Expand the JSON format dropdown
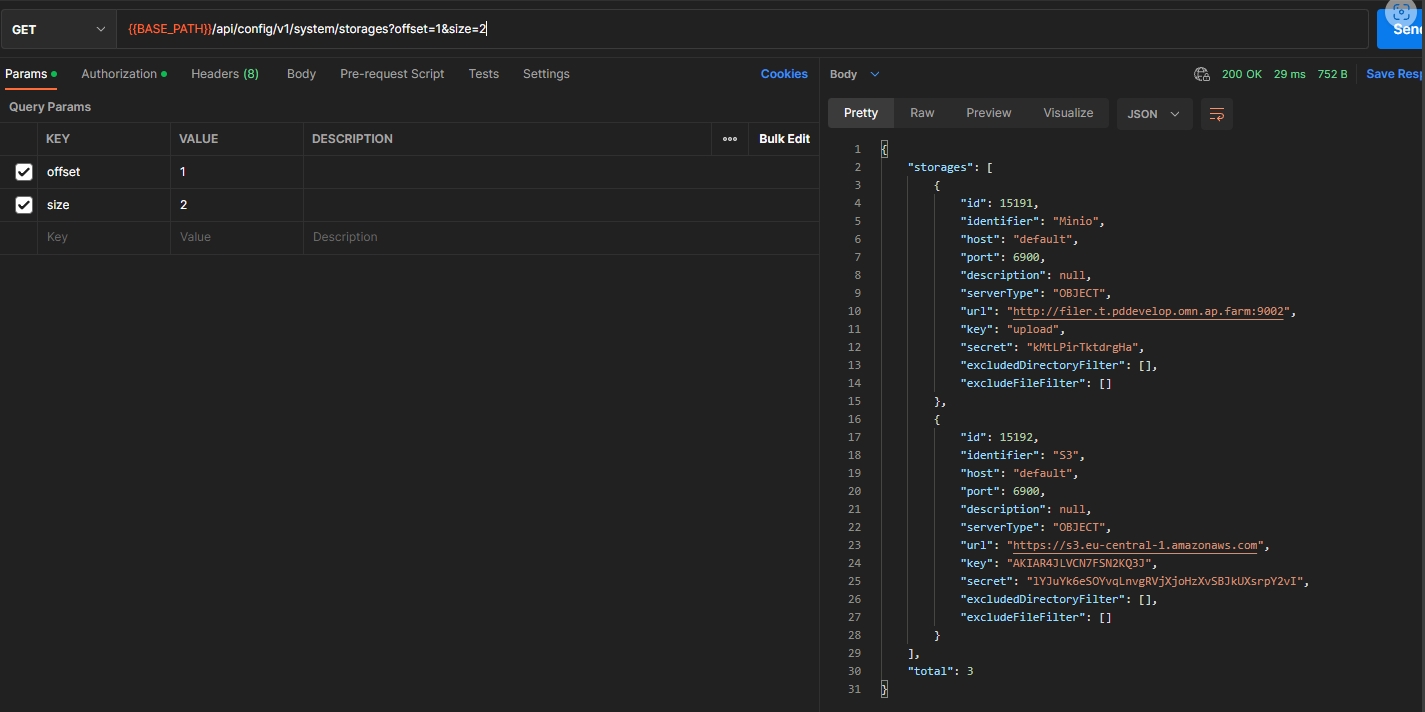Viewport: 1425px width, 712px height. click(1154, 114)
